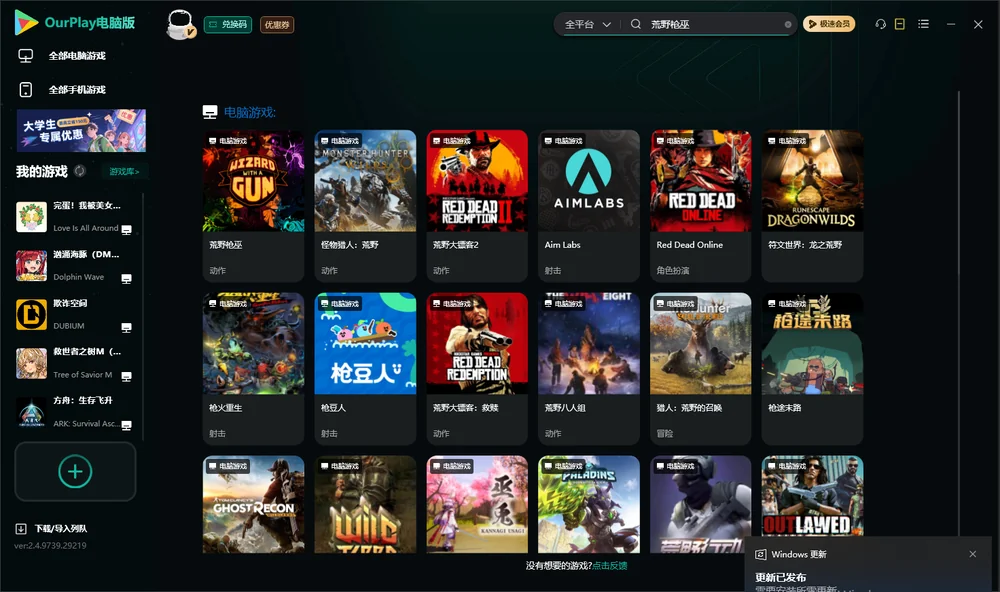Viewport: 1000px width, 592px height.
Task: Open the 下载/导入列队 download queue
Action: click(52, 528)
